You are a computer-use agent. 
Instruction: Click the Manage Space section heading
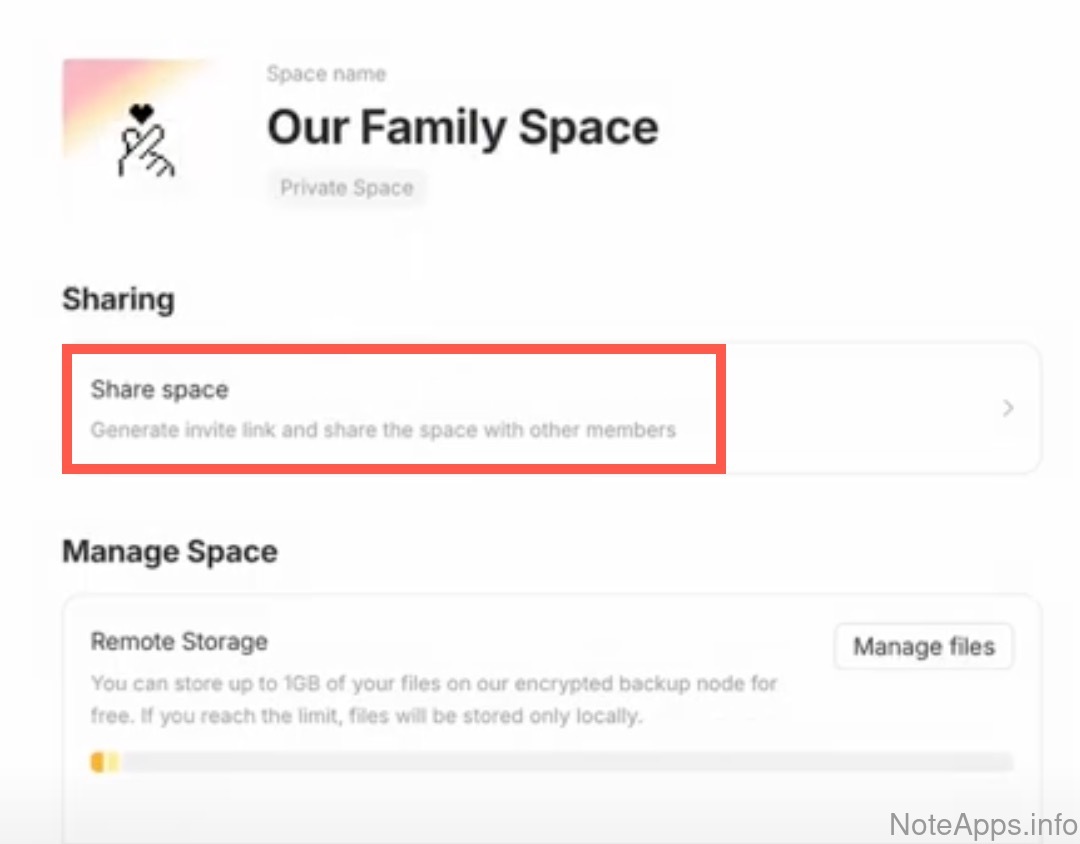point(170,552)
